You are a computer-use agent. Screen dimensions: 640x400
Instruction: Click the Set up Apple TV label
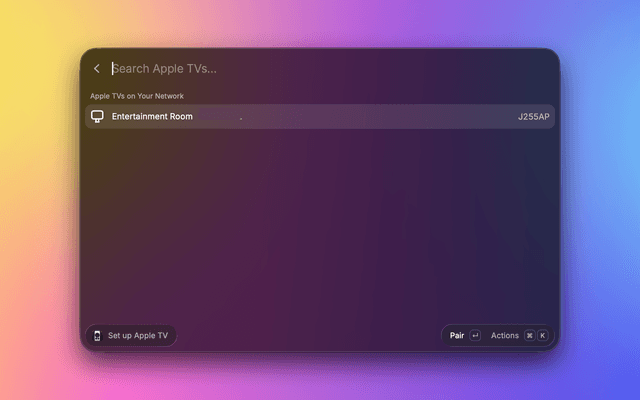(x=138, y=336)
